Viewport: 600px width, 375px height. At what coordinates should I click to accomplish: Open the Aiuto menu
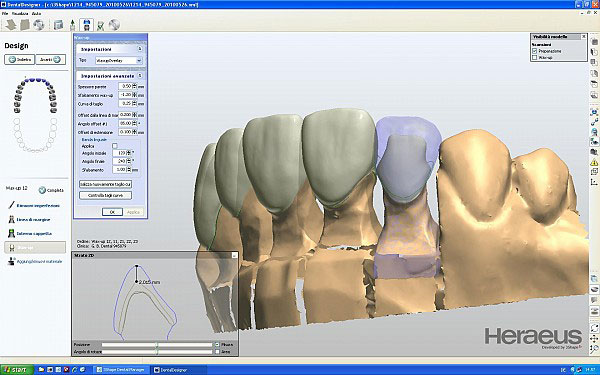tap(36, 13)
